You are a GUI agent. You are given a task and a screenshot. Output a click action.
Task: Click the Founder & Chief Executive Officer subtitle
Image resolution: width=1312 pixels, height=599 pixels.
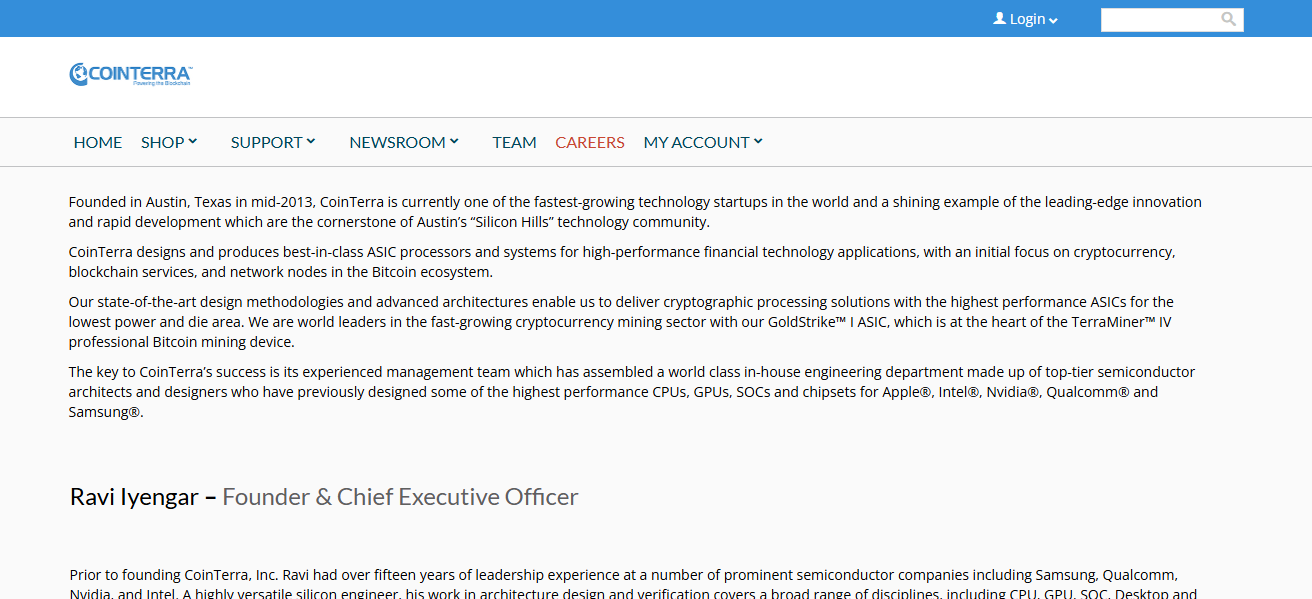tap(400, 497)
